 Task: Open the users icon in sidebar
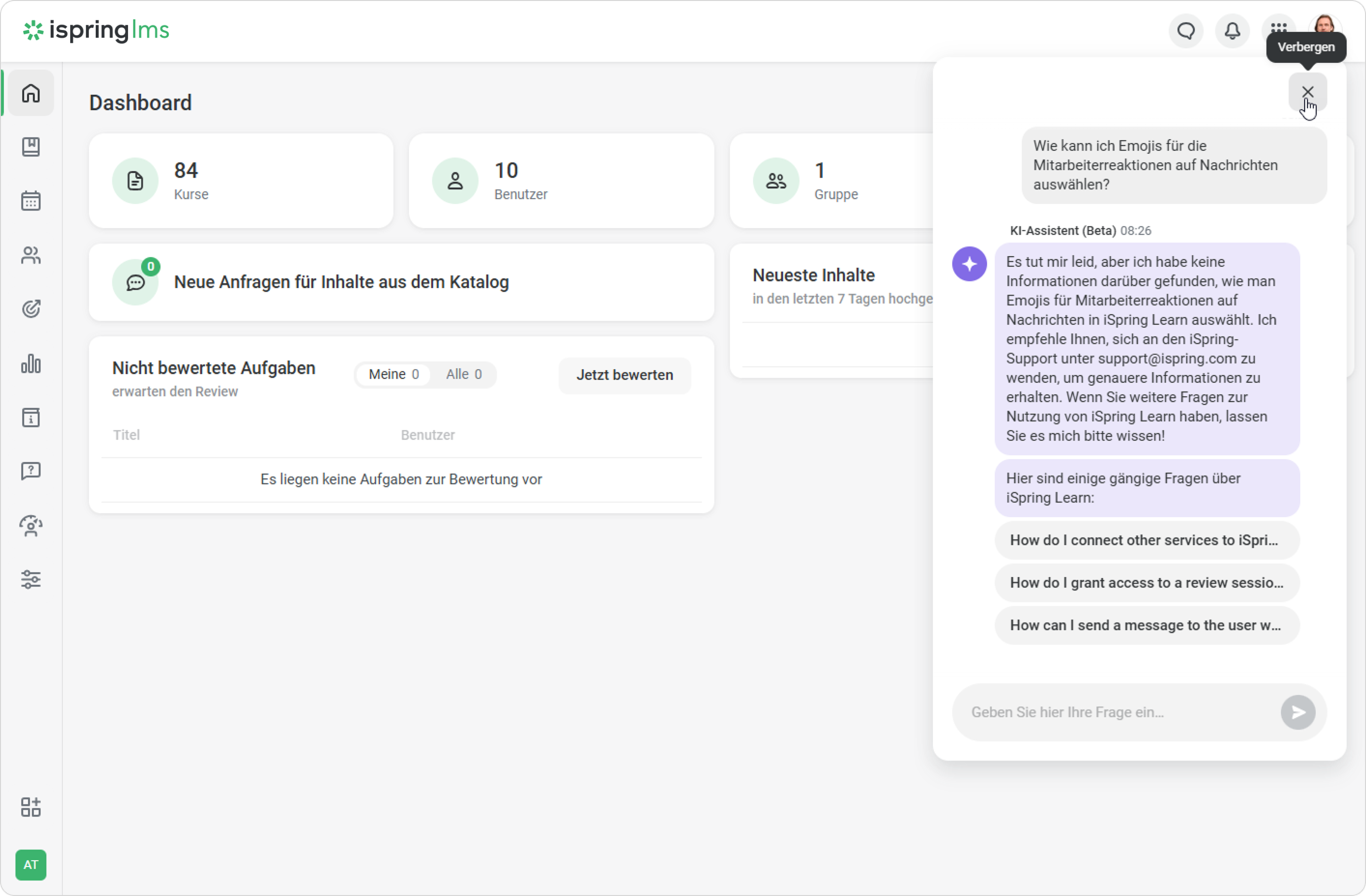pyautogui.click(x=31, y=256)
